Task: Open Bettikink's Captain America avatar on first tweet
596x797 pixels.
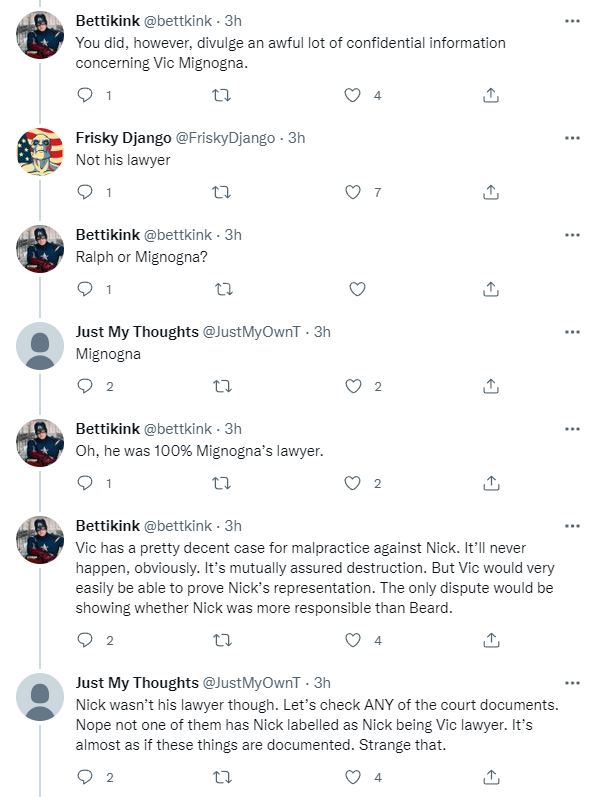Action: tap(40, 35)
